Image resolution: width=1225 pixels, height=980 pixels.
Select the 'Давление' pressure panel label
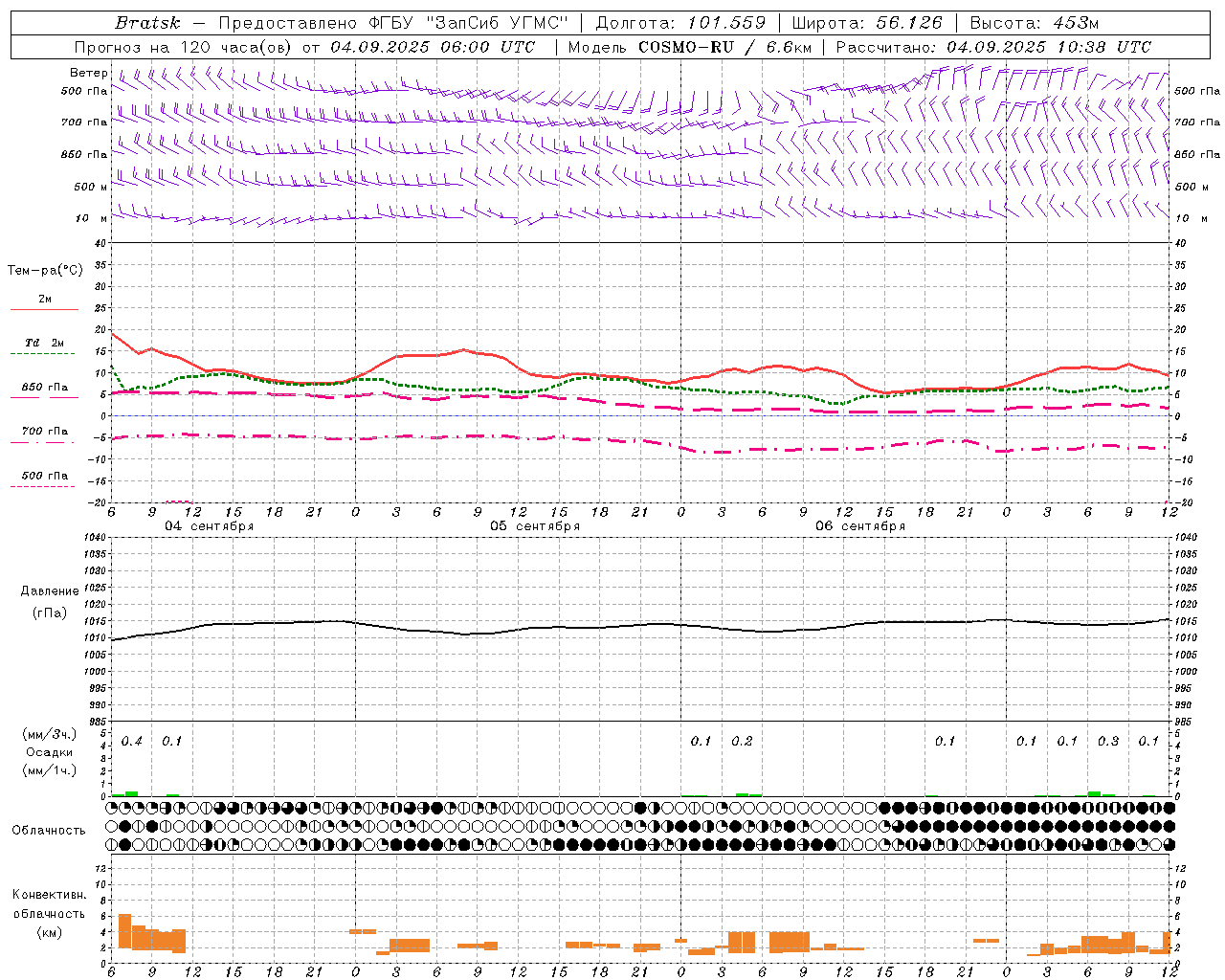coord(48,591)
